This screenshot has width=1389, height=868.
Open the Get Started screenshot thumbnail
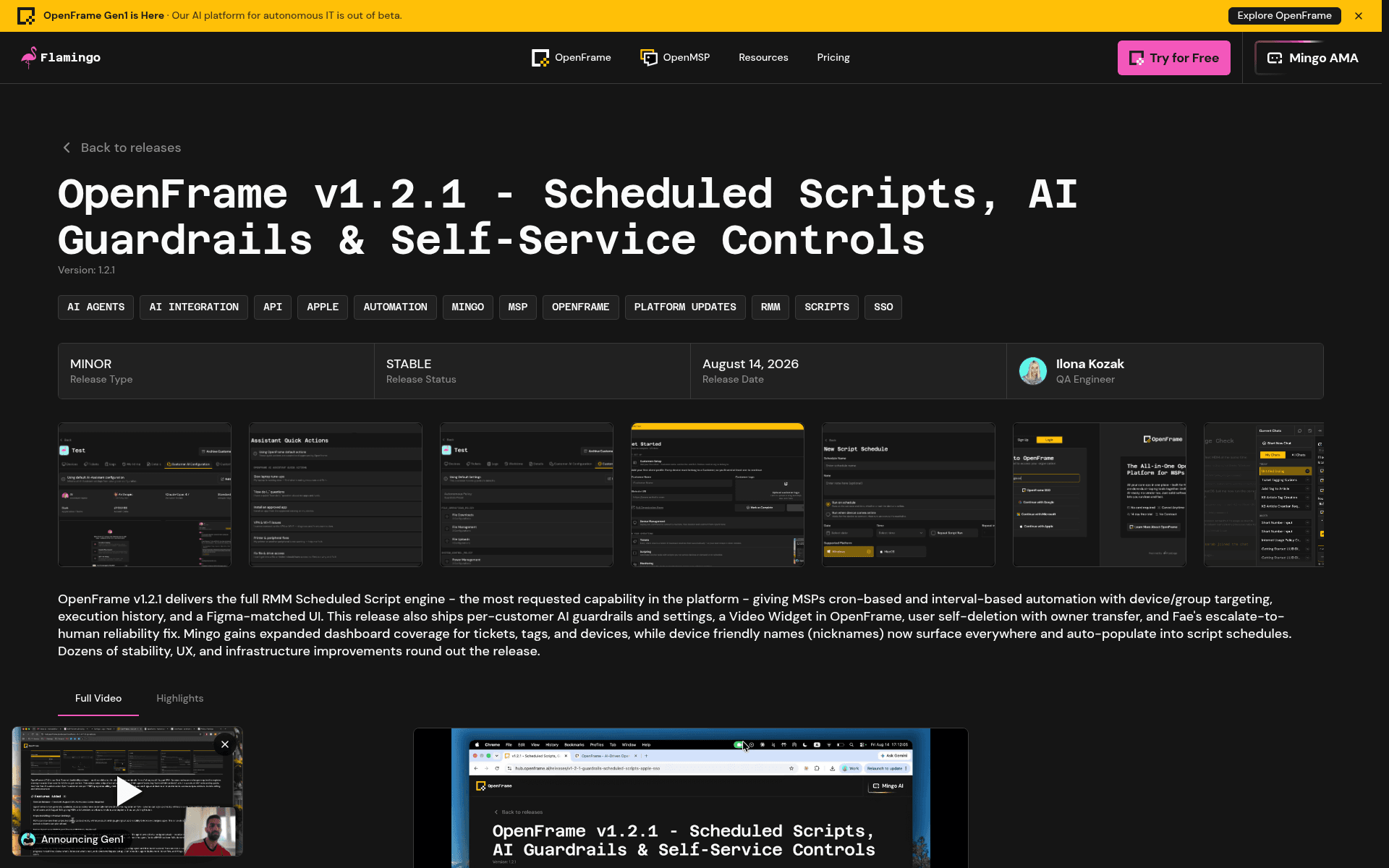click(x=718, y=495)
